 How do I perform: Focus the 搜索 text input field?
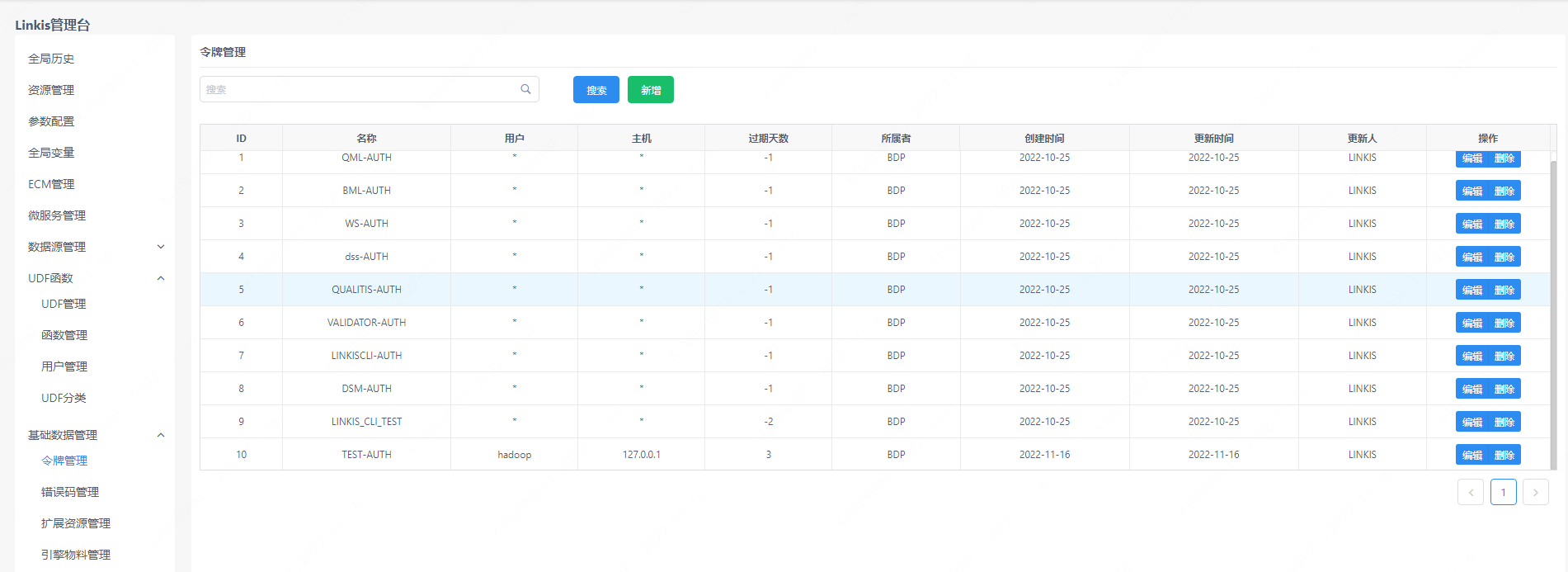click(x=359, y=89)
